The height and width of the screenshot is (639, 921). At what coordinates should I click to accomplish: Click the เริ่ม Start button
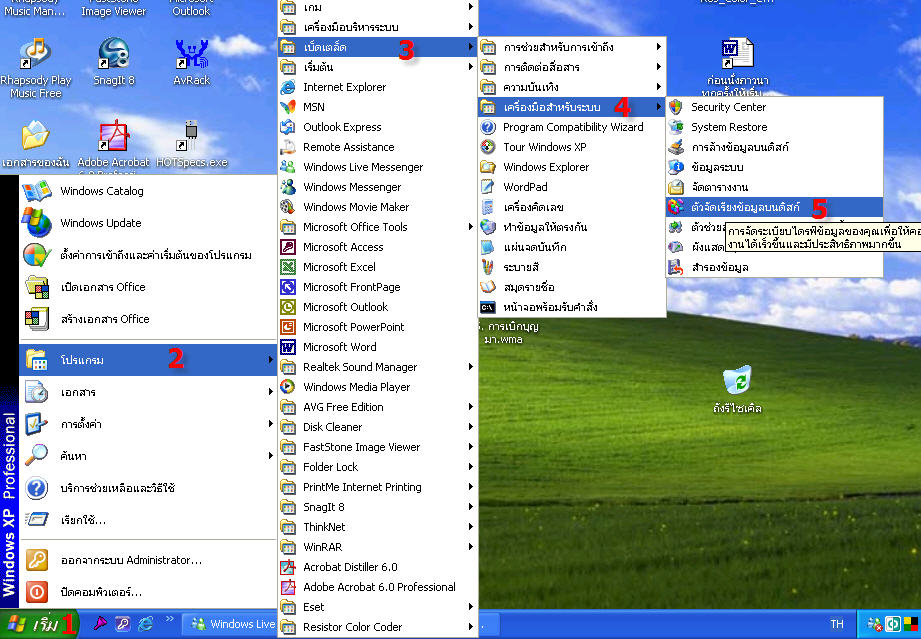click(39, 624)
